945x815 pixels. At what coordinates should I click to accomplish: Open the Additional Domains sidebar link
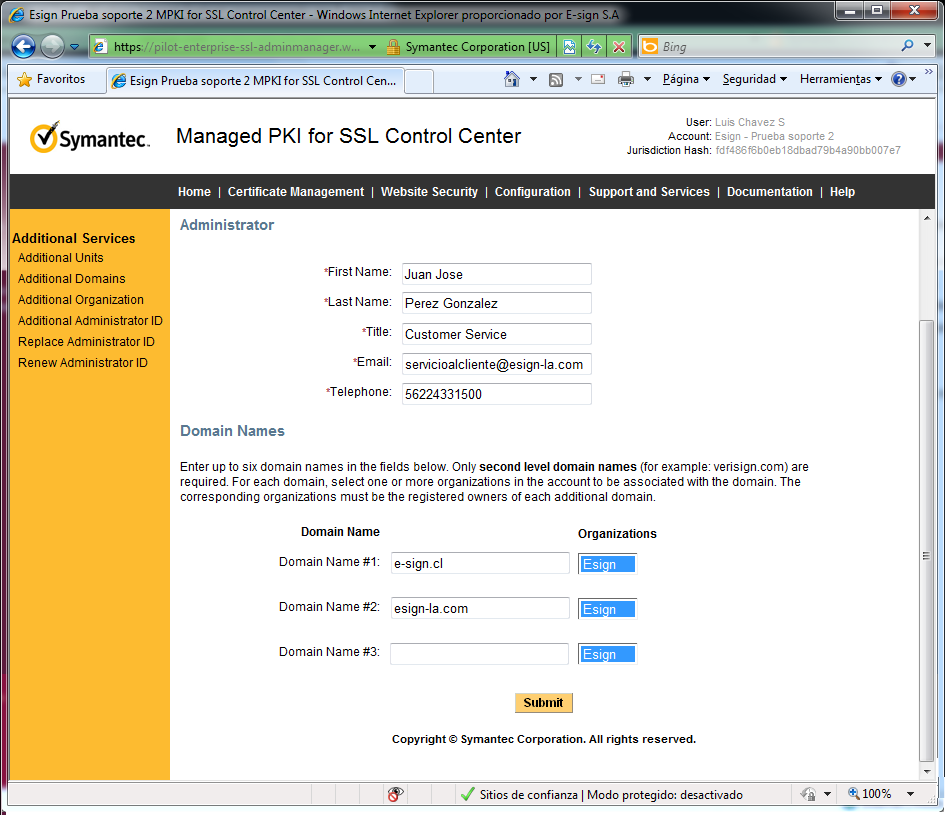(x=72, y=279)
